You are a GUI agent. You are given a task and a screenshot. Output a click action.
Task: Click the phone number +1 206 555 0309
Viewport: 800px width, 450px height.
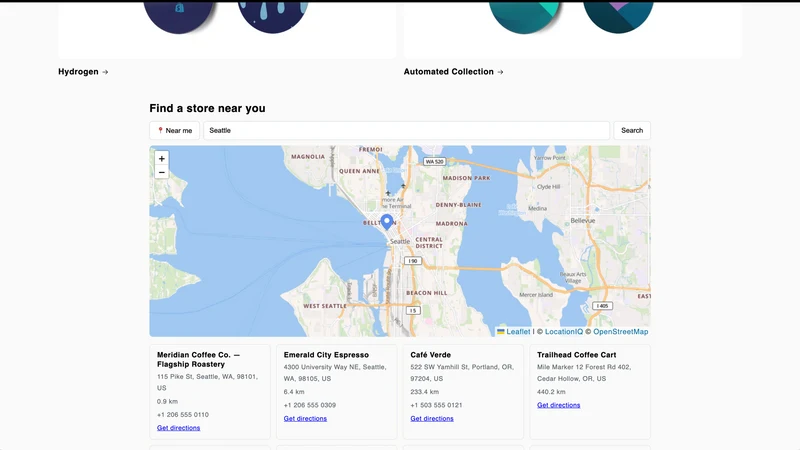coord(310,405)
